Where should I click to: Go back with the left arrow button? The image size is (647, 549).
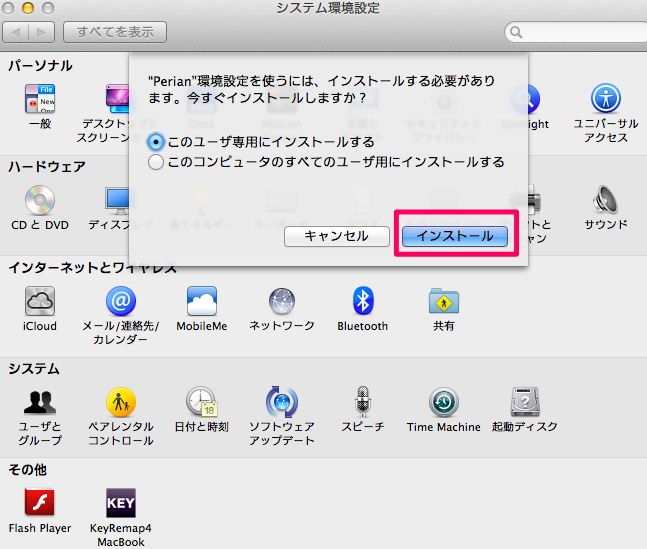(x=16, y=32)
